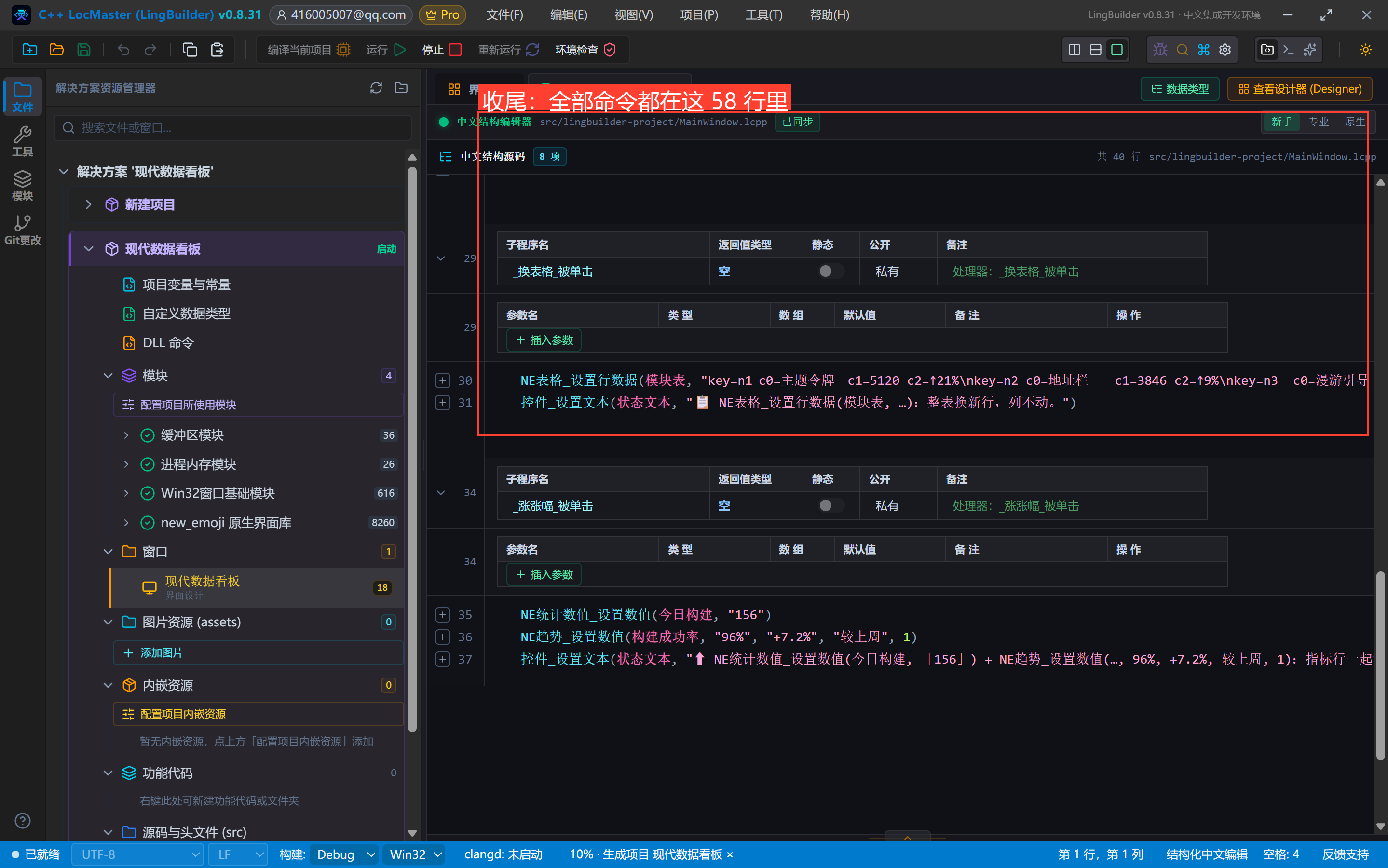This screenshot has height=868, width=1388.
Task: Click 插入参数 under _涨涨幅_被单击
Action: [544, 575]
